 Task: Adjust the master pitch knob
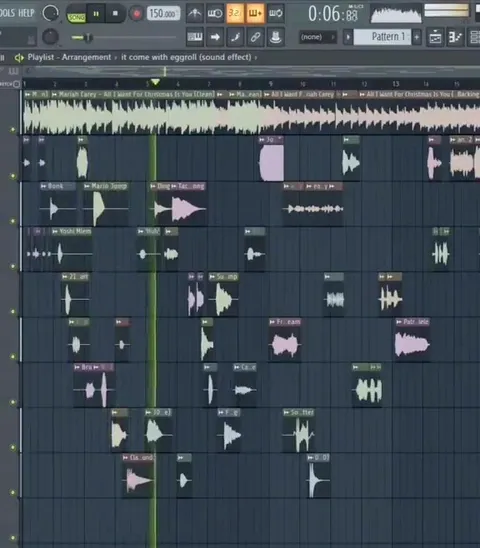(x=50, y=37)
